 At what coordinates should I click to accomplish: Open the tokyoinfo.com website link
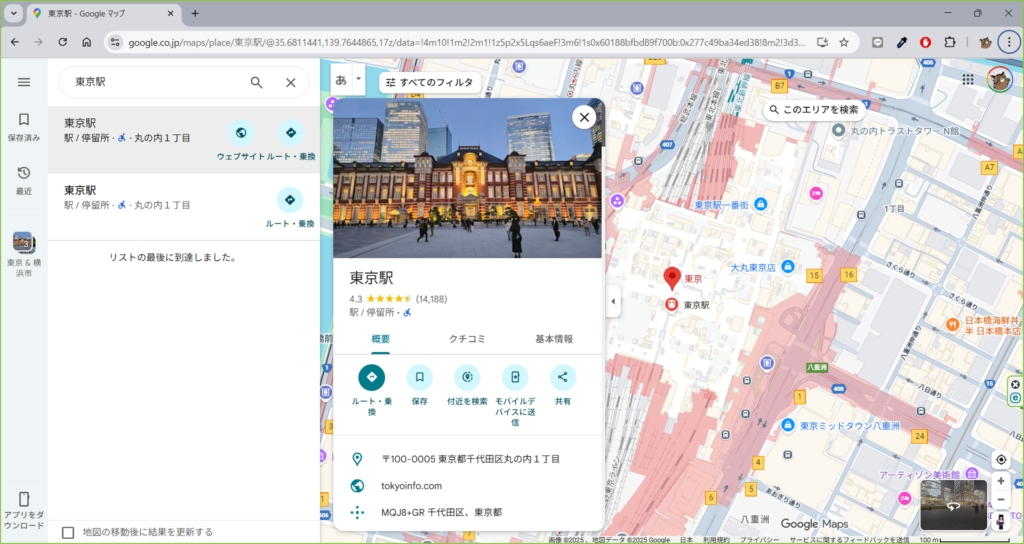point(411,486)
